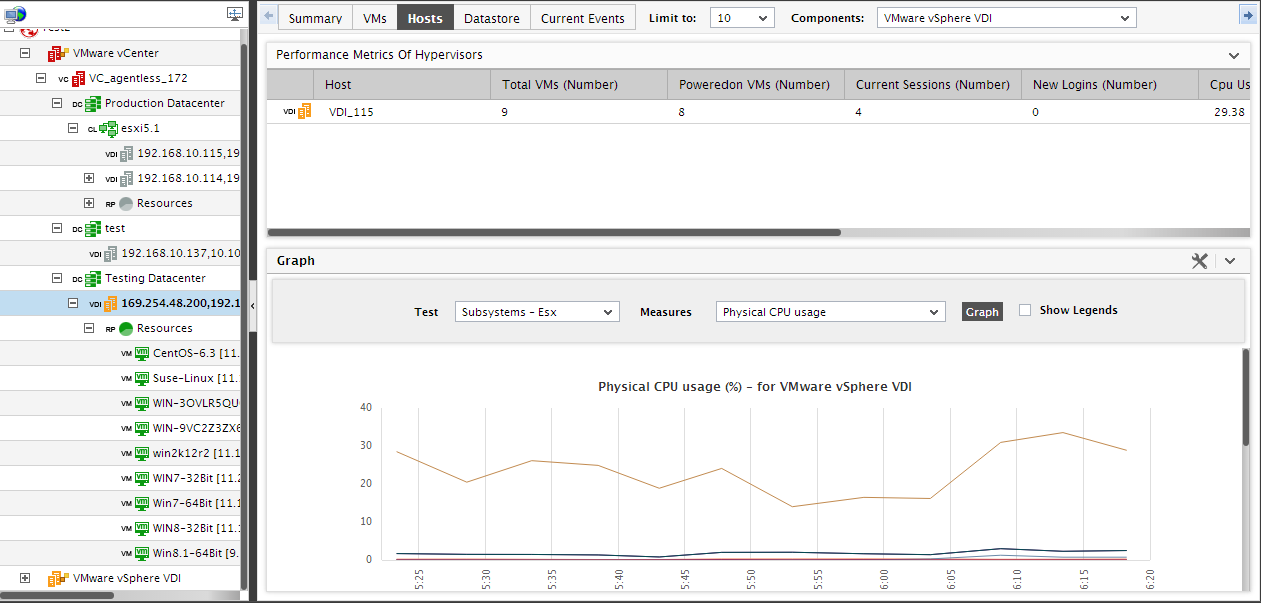
Task: Sort by Poweredon VMs (Number) column header
Action: coord(756,85)
